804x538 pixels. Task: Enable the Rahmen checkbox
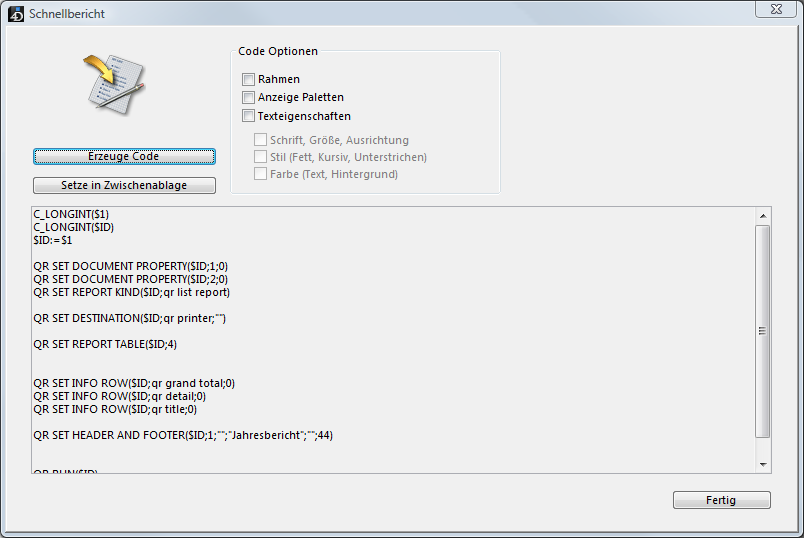point(248,79)
